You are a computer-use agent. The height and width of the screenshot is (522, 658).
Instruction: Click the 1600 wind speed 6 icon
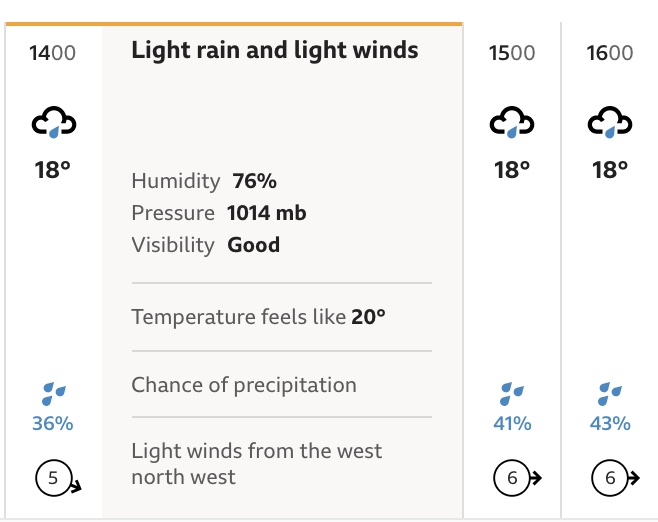(x=615, y=478)
